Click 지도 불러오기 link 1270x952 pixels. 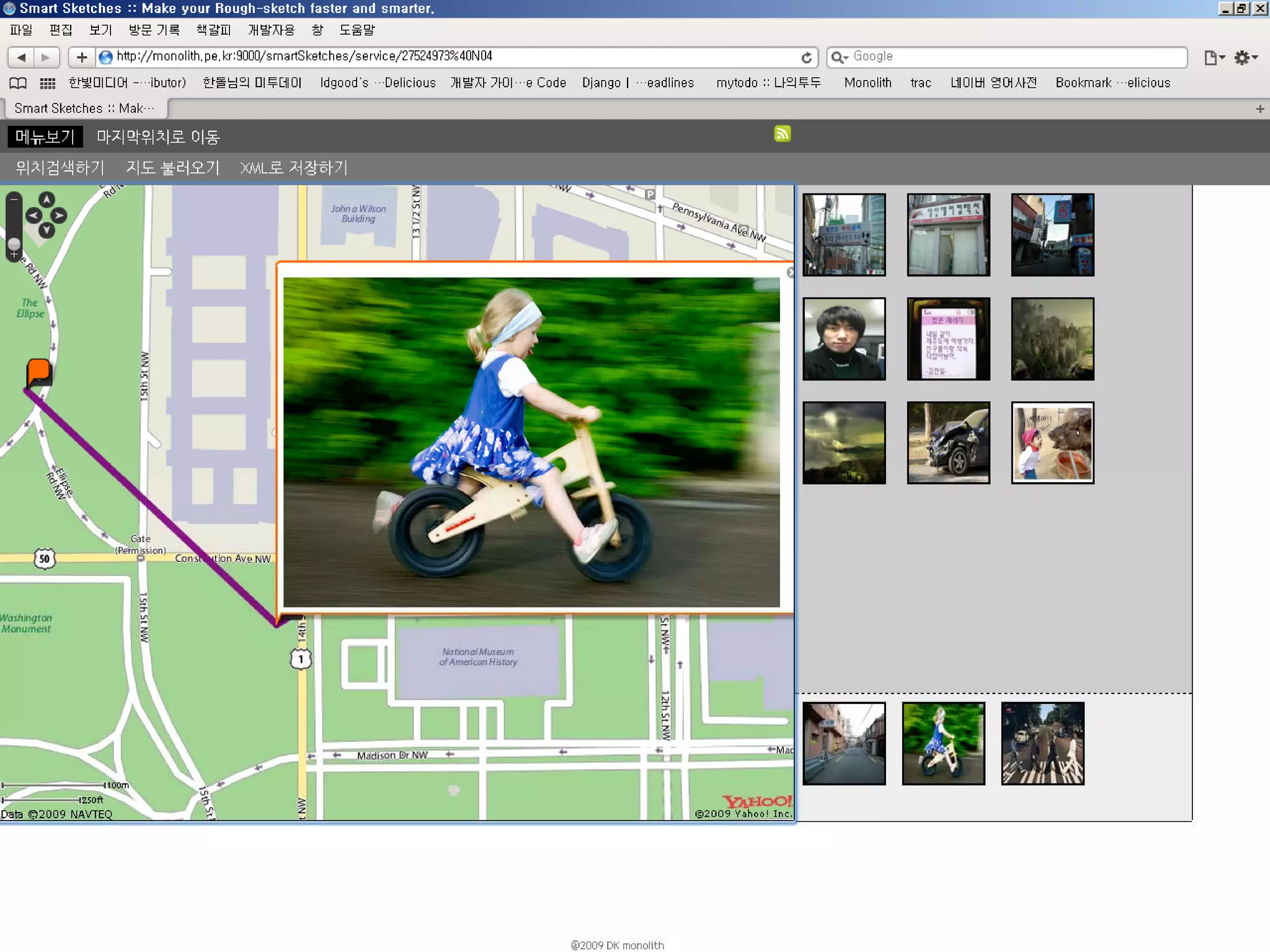click(172, 168)
